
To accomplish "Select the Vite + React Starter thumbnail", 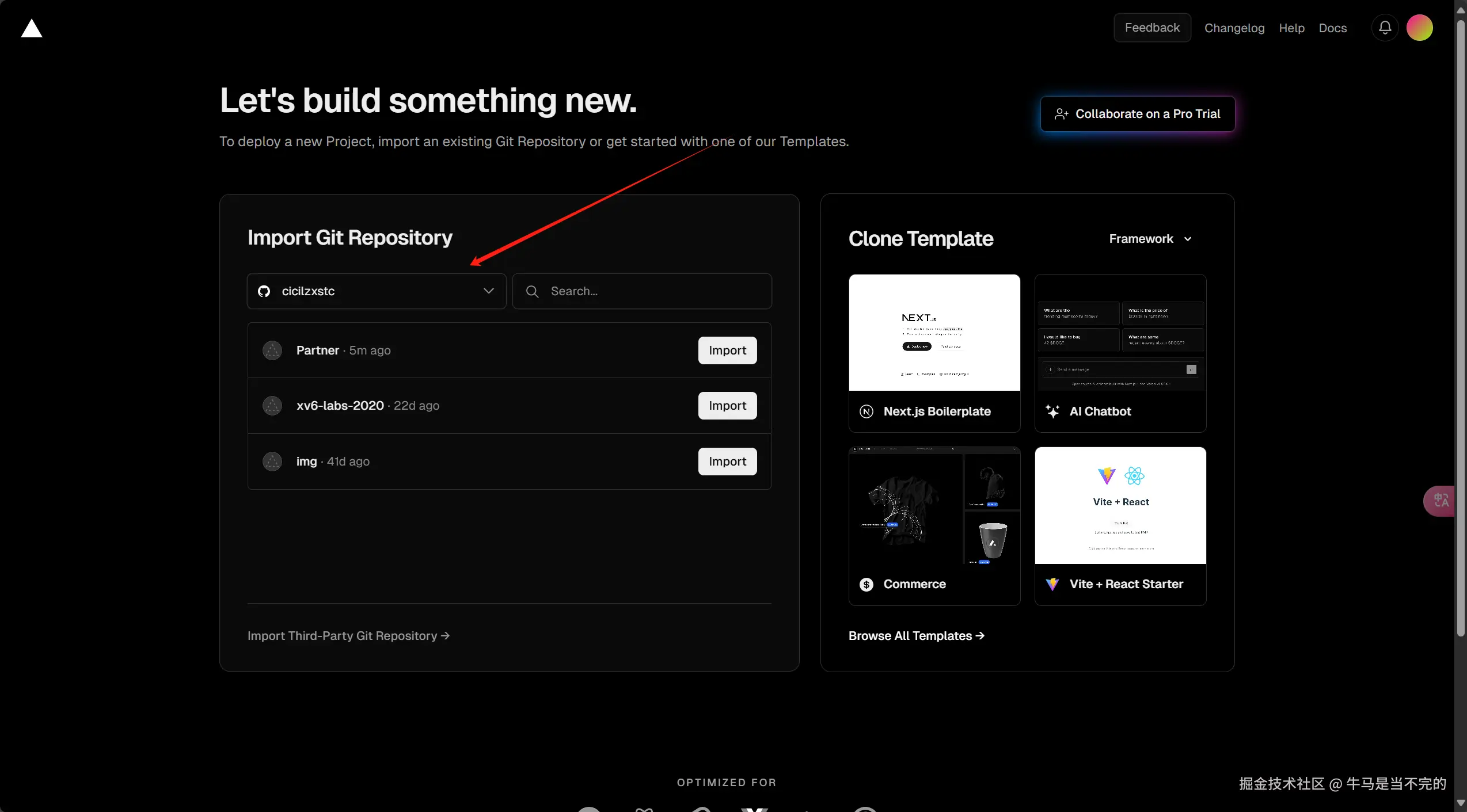I will coord(1120,505).
